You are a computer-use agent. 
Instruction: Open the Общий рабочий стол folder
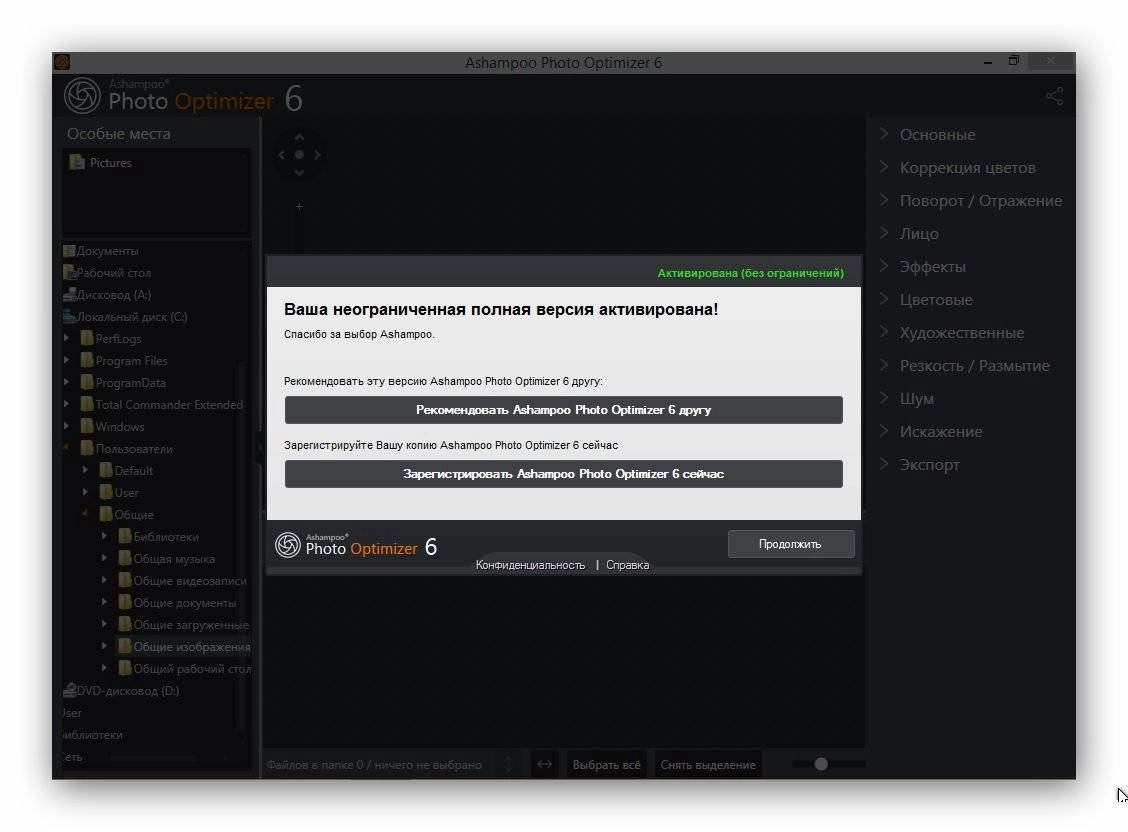(x=184, y=669)
